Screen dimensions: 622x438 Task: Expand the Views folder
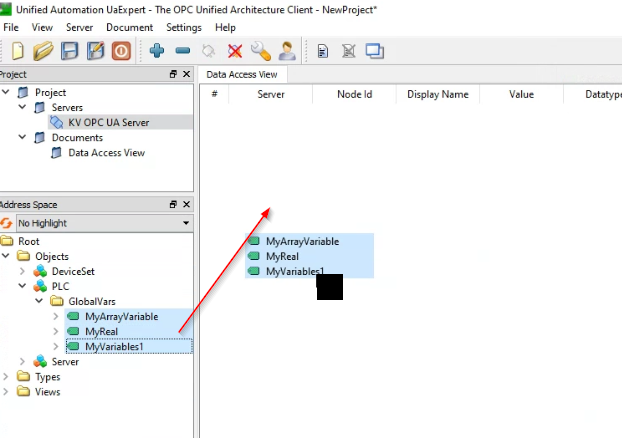click(x=6, y=392)
